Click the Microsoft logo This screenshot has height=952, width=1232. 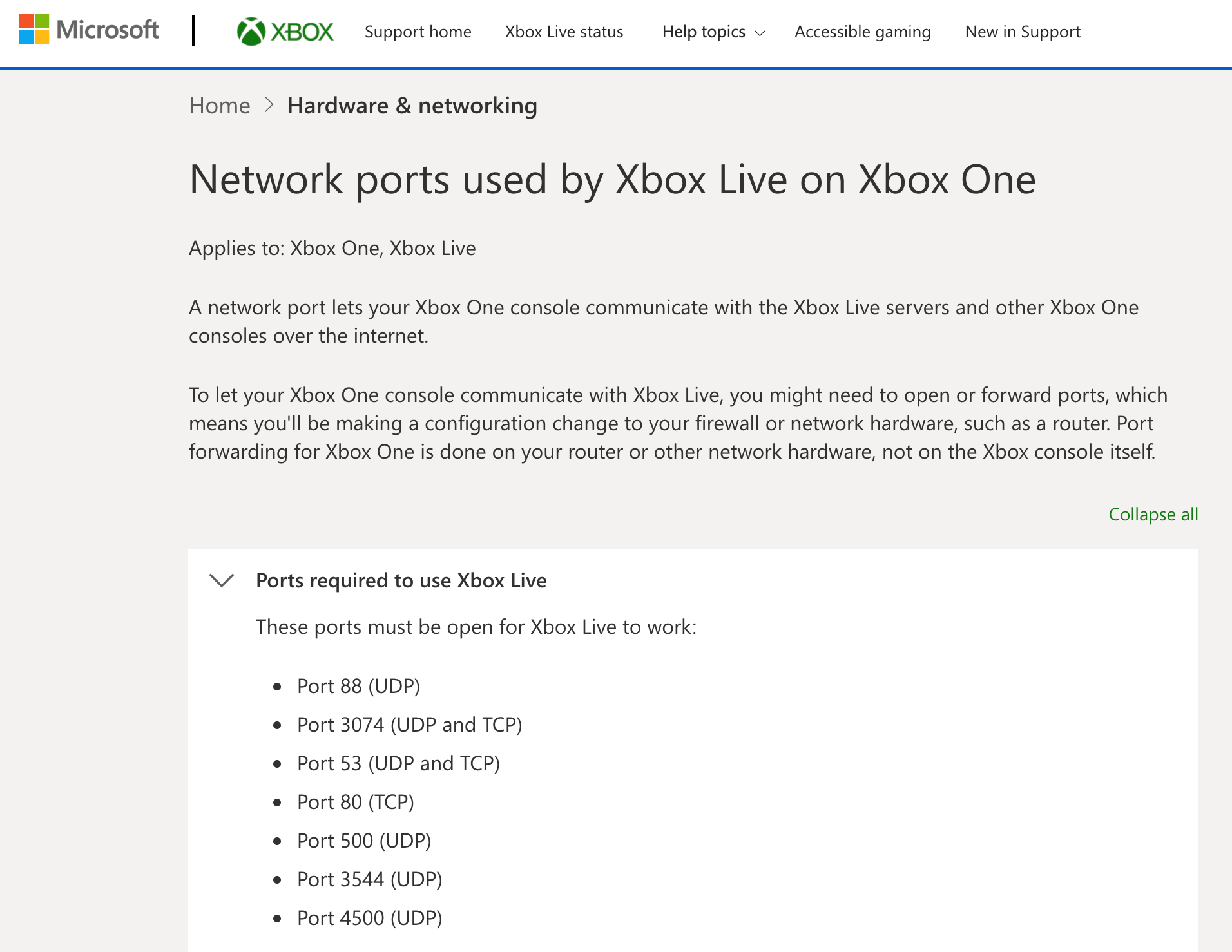pyautogui.click(x=89, y=30)
